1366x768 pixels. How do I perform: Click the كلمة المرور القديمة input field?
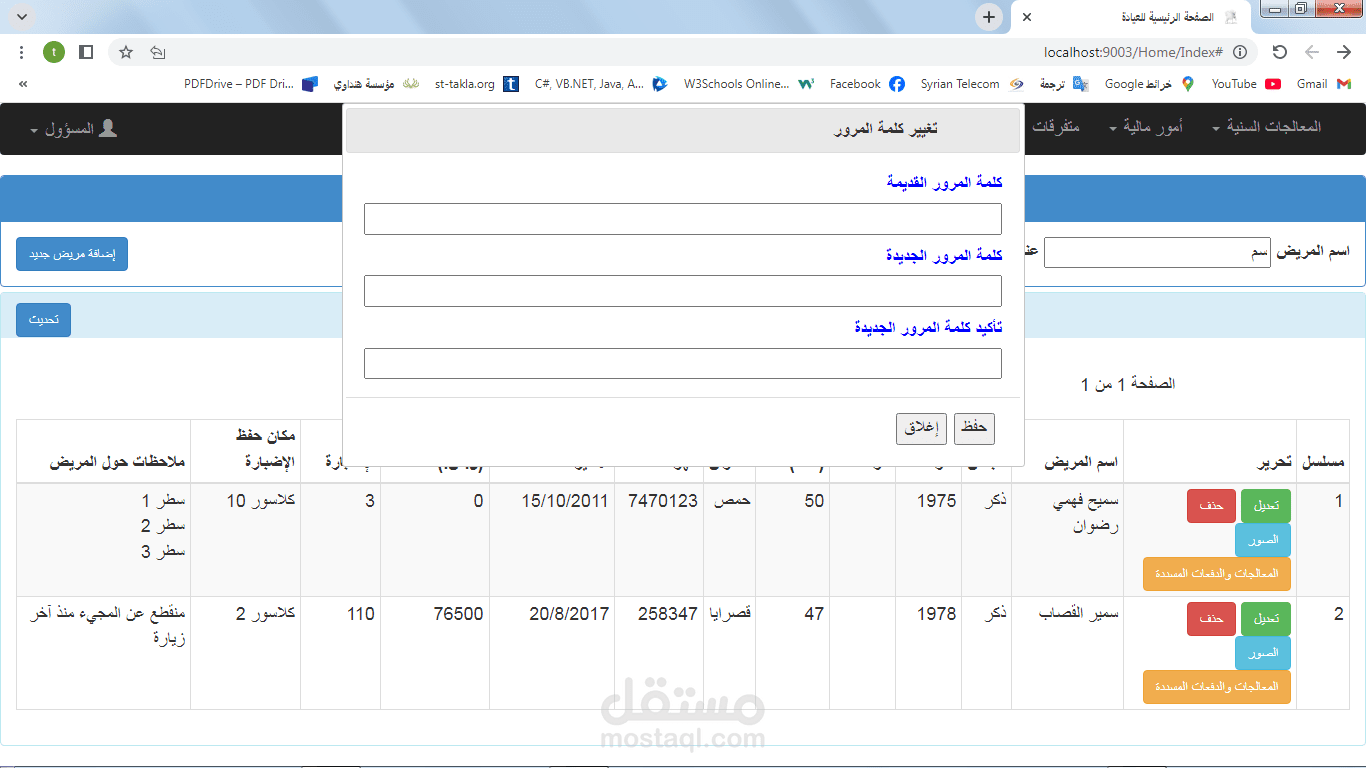(x=683, y=219)
